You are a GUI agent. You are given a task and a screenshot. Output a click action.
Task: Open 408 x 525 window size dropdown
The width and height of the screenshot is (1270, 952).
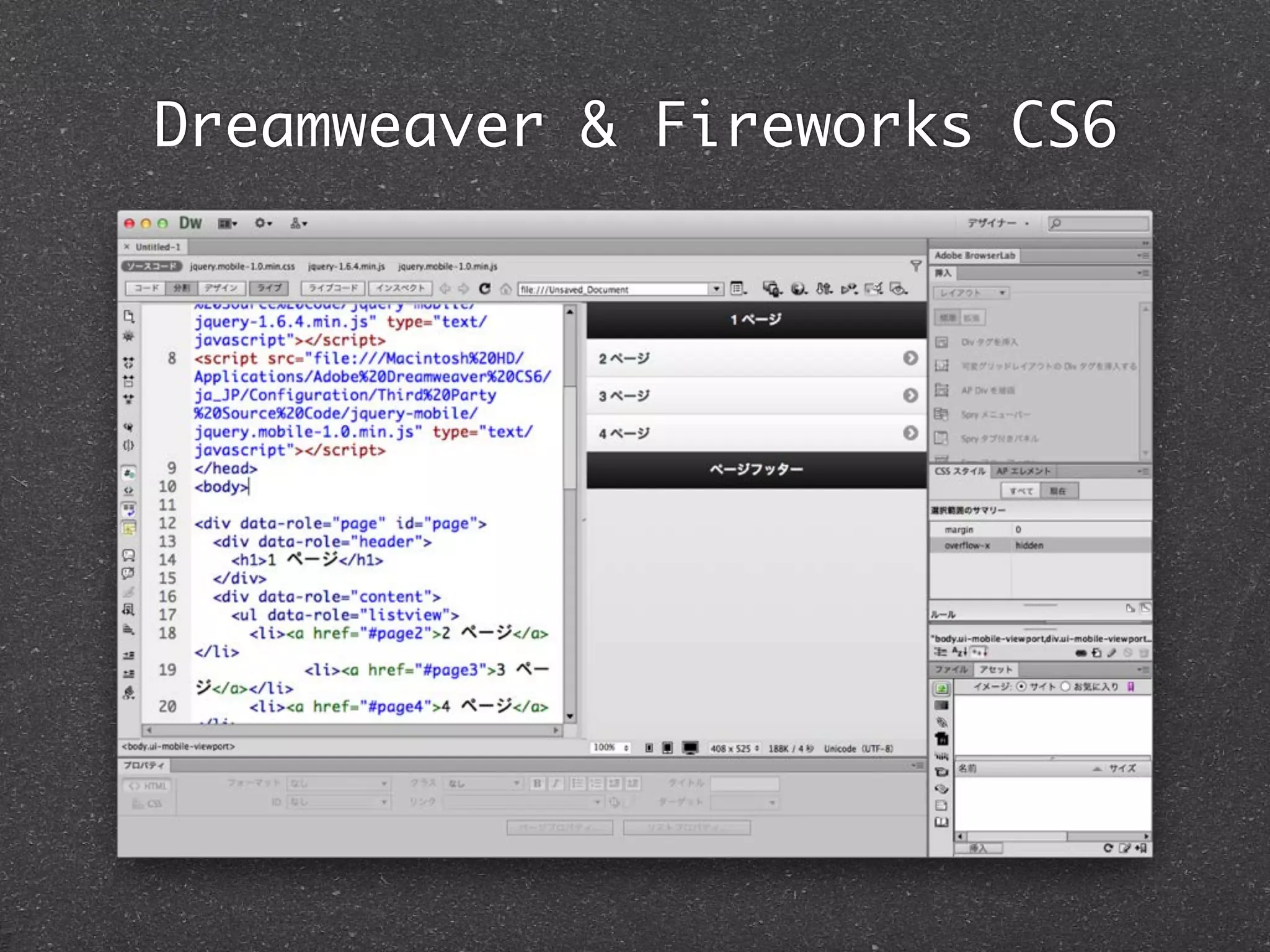pos(735,748)
